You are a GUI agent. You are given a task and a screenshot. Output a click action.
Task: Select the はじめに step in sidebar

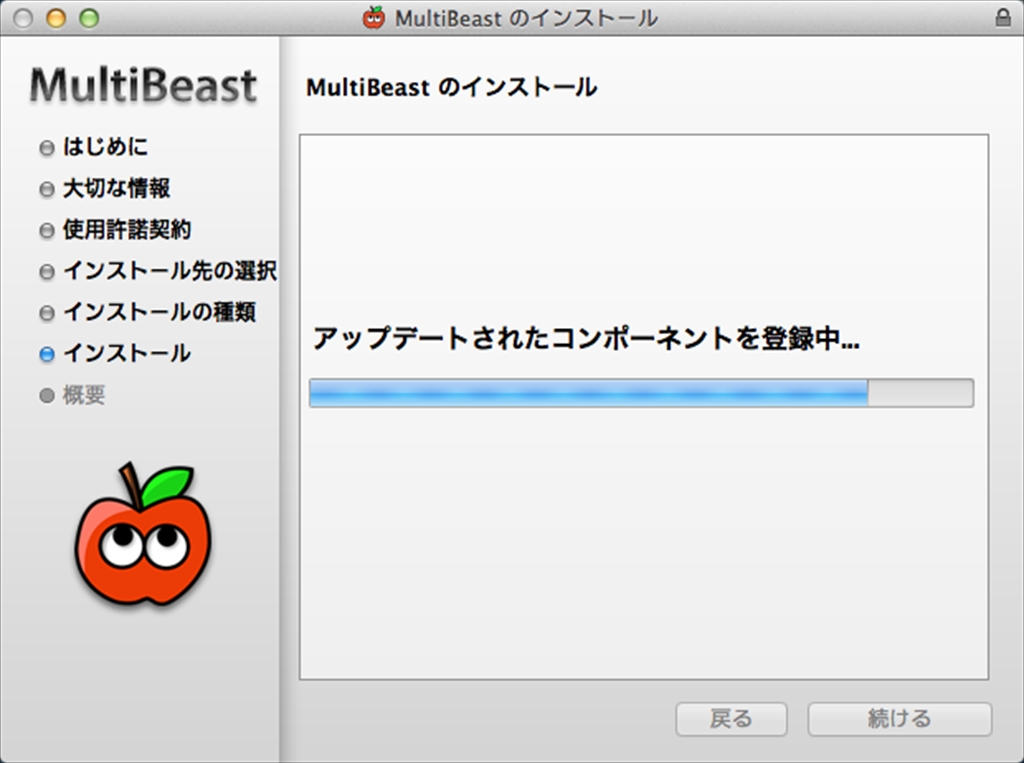tap(105, 147)
